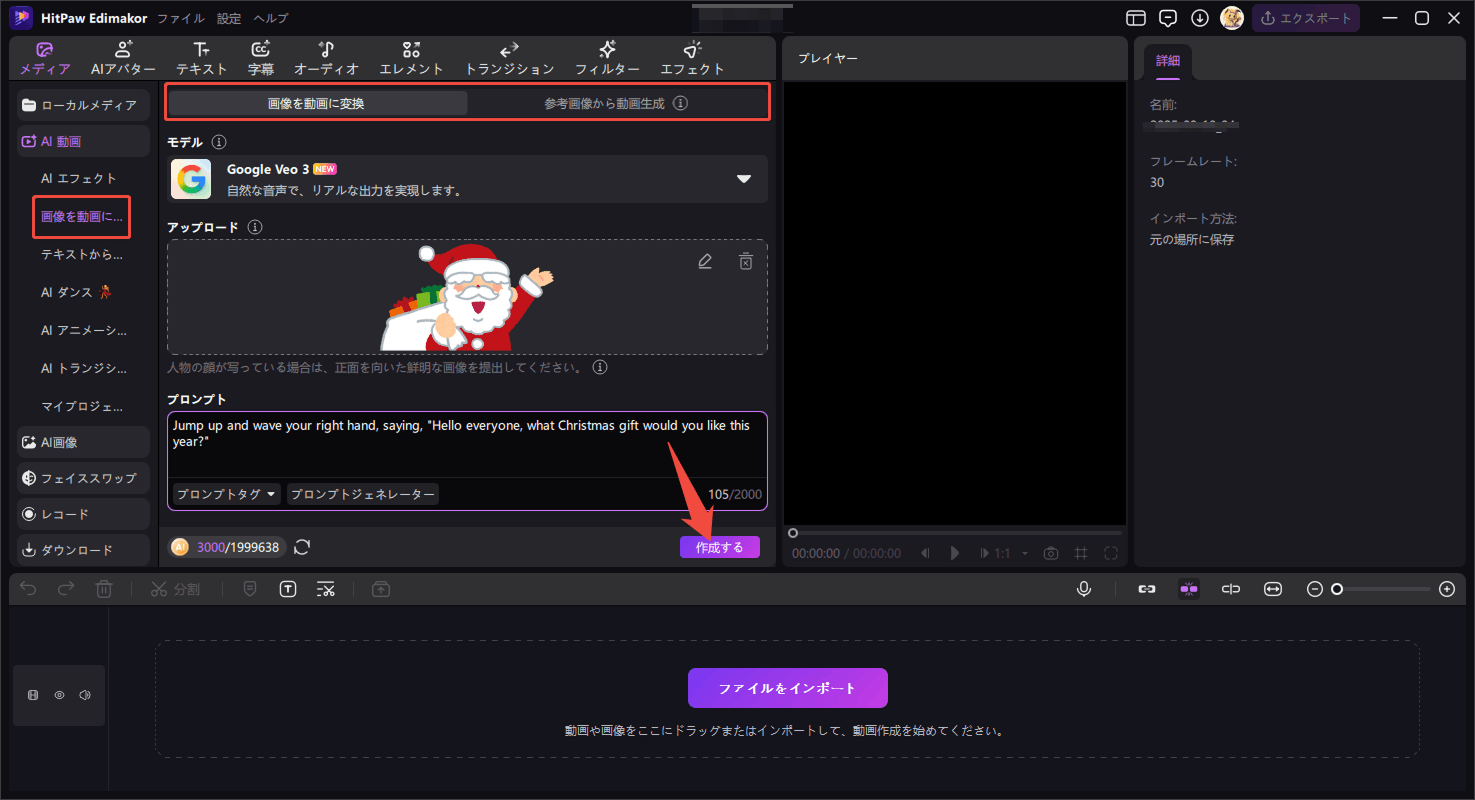1475x800 pixels.
Task: Click the AI credits coin counter
Action: coord(227,547)
